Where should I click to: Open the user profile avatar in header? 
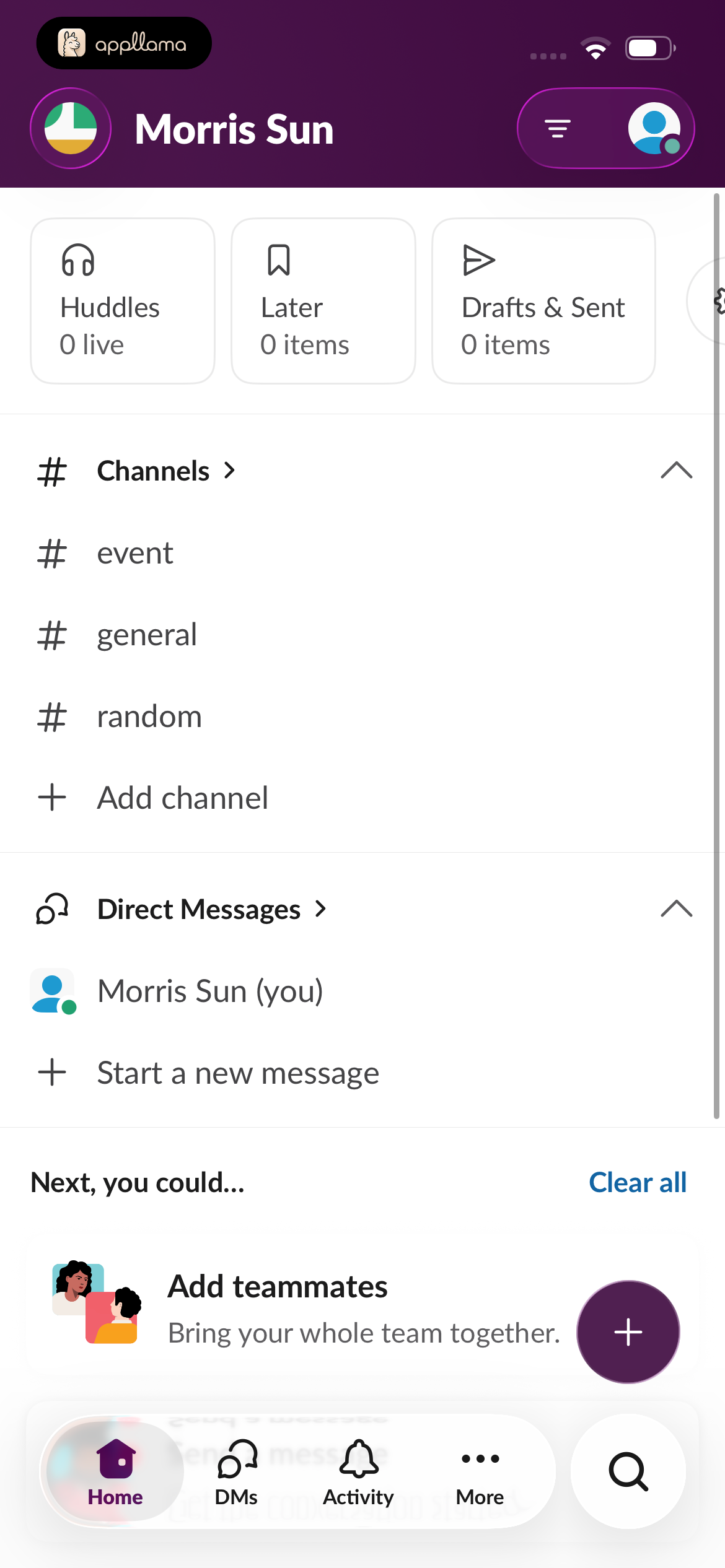pyautogui.click(x=654, y=129)
